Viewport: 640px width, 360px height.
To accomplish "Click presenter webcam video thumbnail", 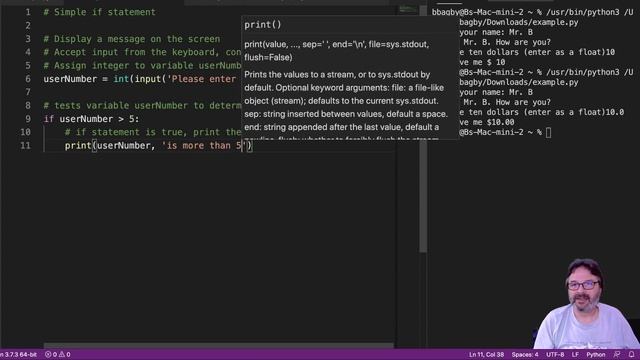I will click(x=587, y=303).
